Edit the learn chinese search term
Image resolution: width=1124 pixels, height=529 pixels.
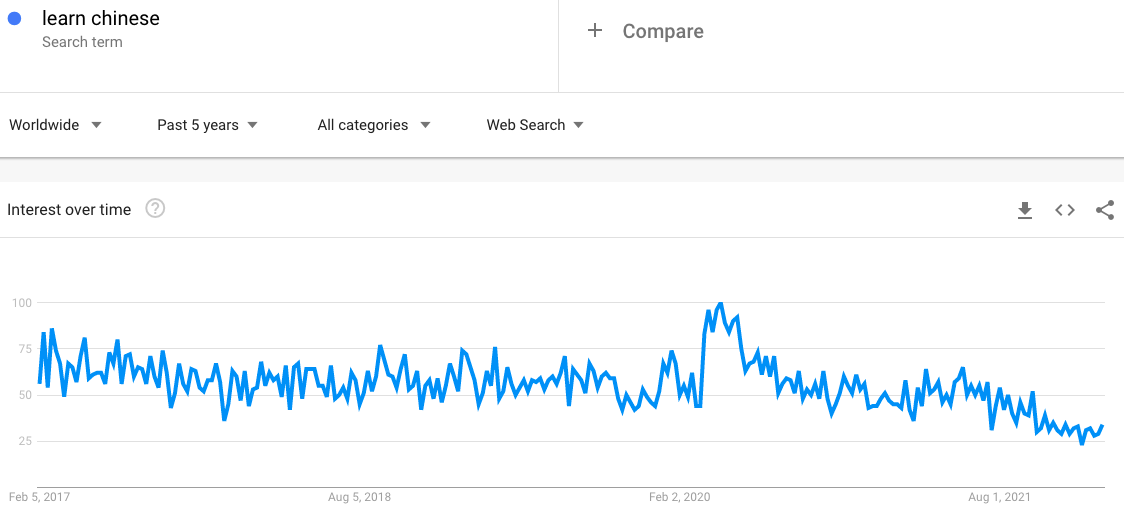(x=100, y=19)
